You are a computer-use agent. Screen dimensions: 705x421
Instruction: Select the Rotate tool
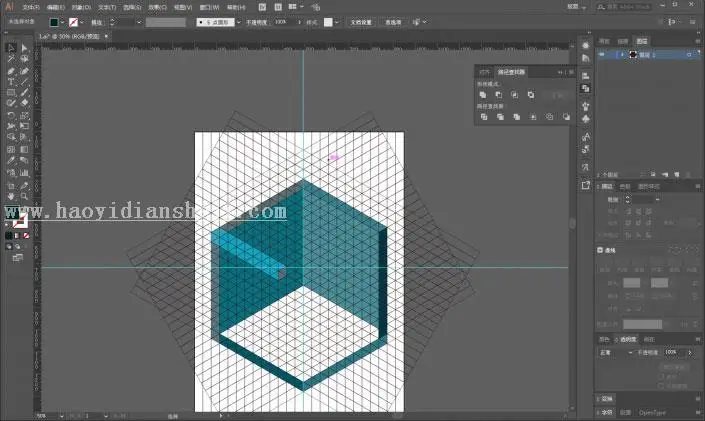tap(11, 116)
